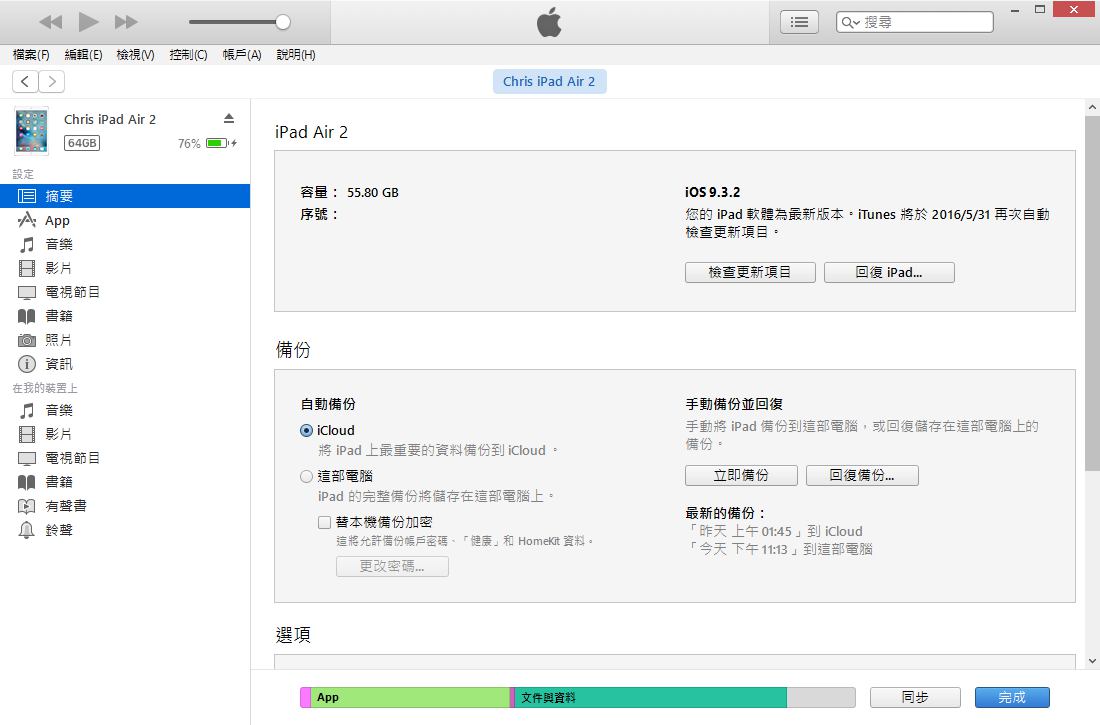Viewport: 1100px width, 725px height.
Task: Click the 立即備份 button
Action: (x=741, y=476)
